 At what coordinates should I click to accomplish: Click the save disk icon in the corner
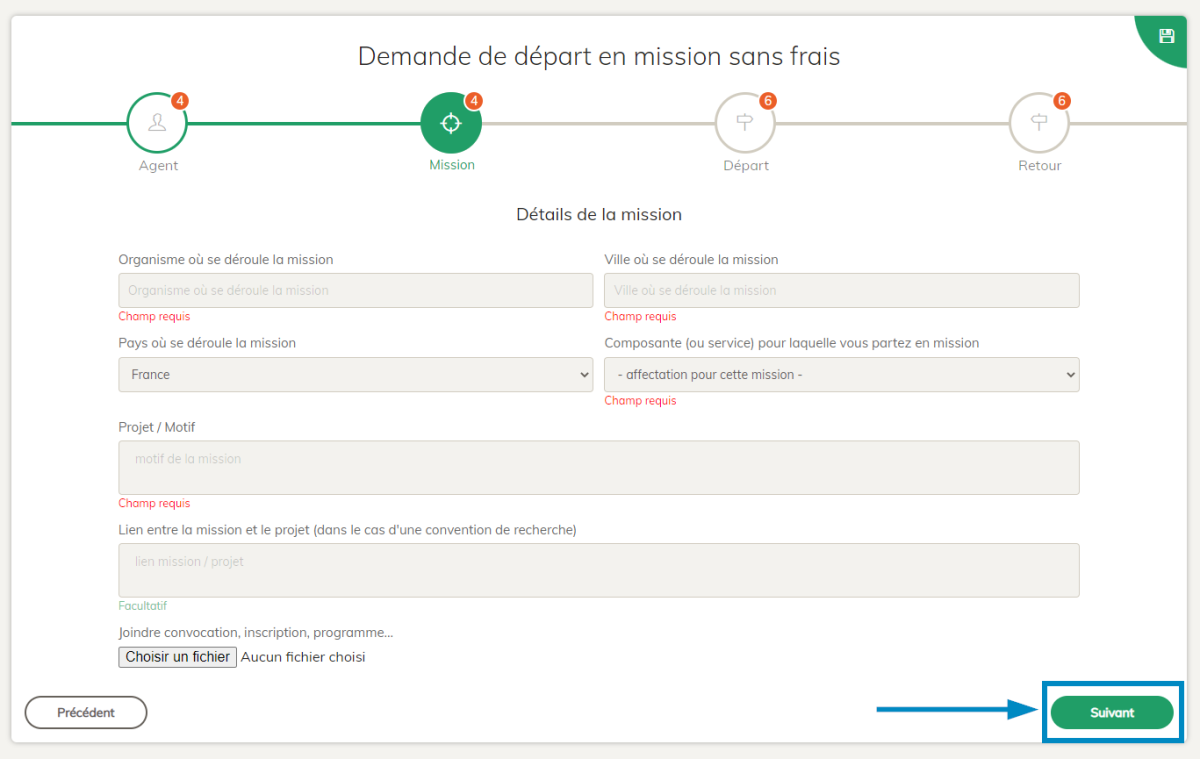click(1166, 36)
